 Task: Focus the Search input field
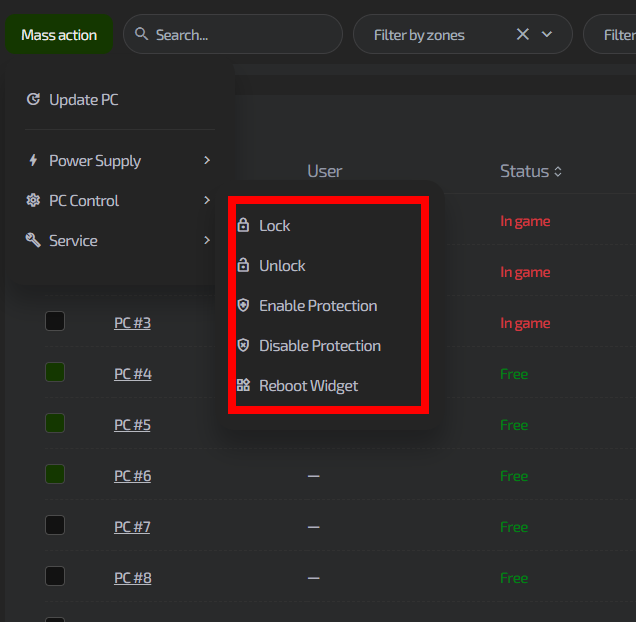point(240,35)
